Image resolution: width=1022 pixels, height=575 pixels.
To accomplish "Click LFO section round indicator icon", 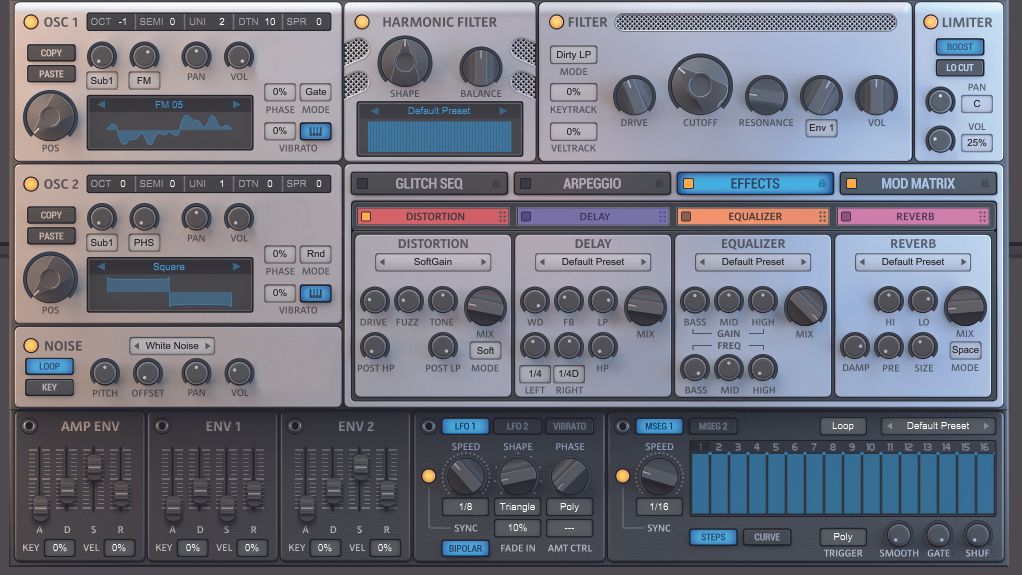I will tap(428, 426).
